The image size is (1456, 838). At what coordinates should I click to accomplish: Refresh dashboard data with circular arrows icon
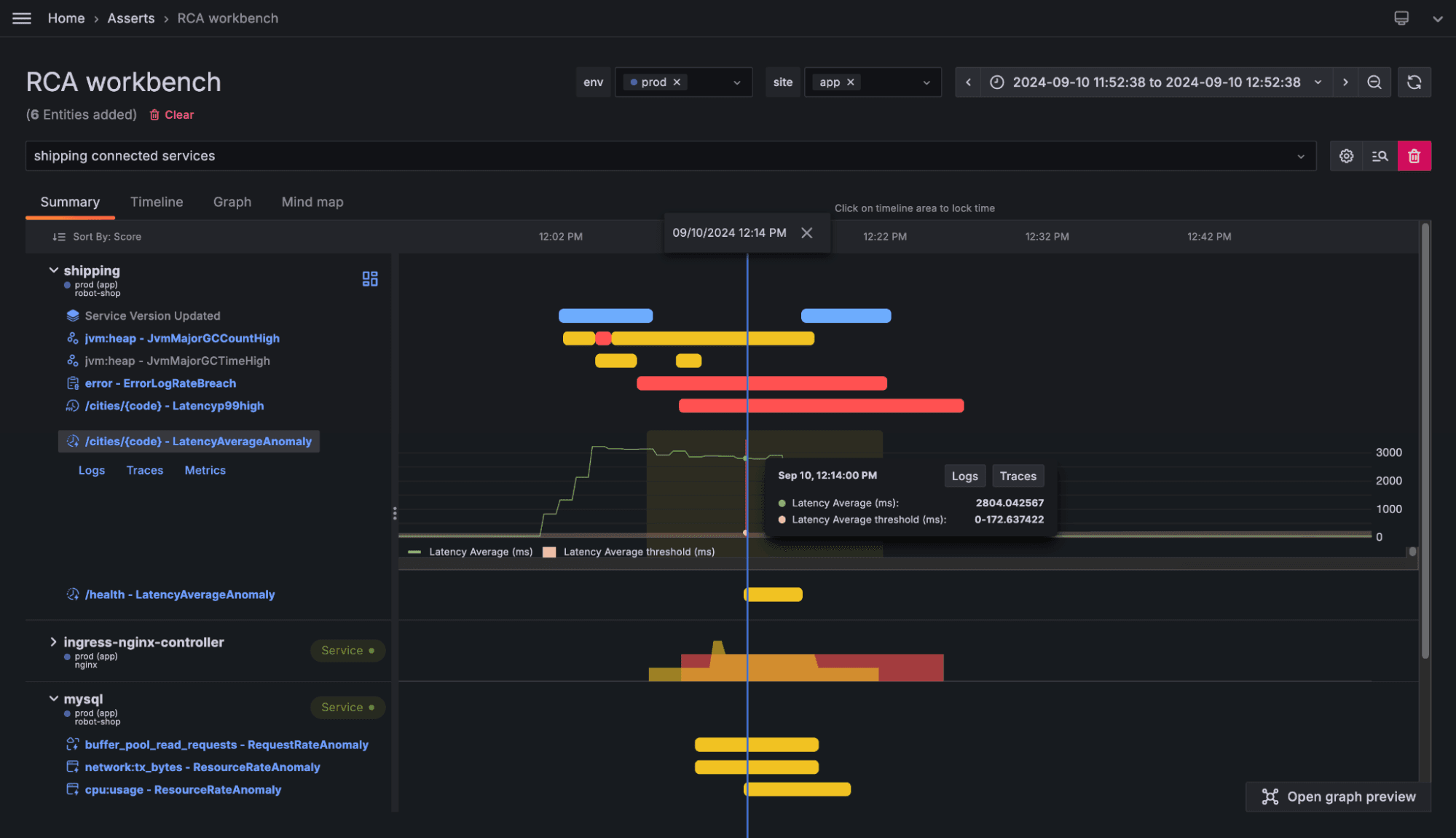pyautogui.click(x=1414, y=82)
